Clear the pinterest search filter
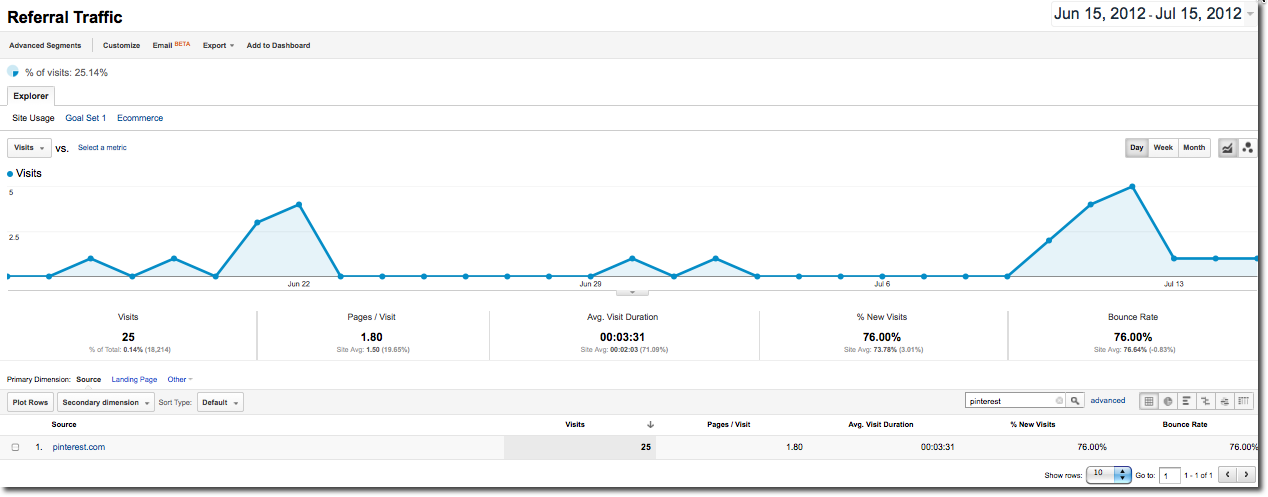The width and height of the screenshot is (1268, 497). click(1059, 401)
